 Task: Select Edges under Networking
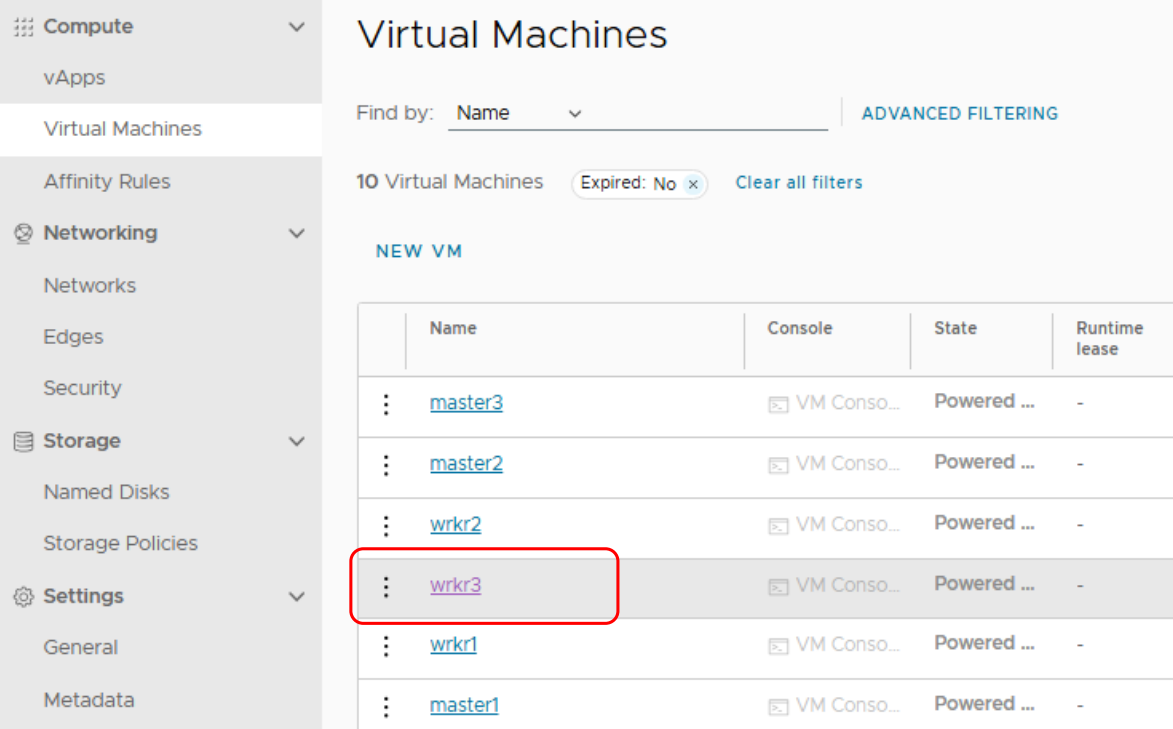[x=73, y=337]
